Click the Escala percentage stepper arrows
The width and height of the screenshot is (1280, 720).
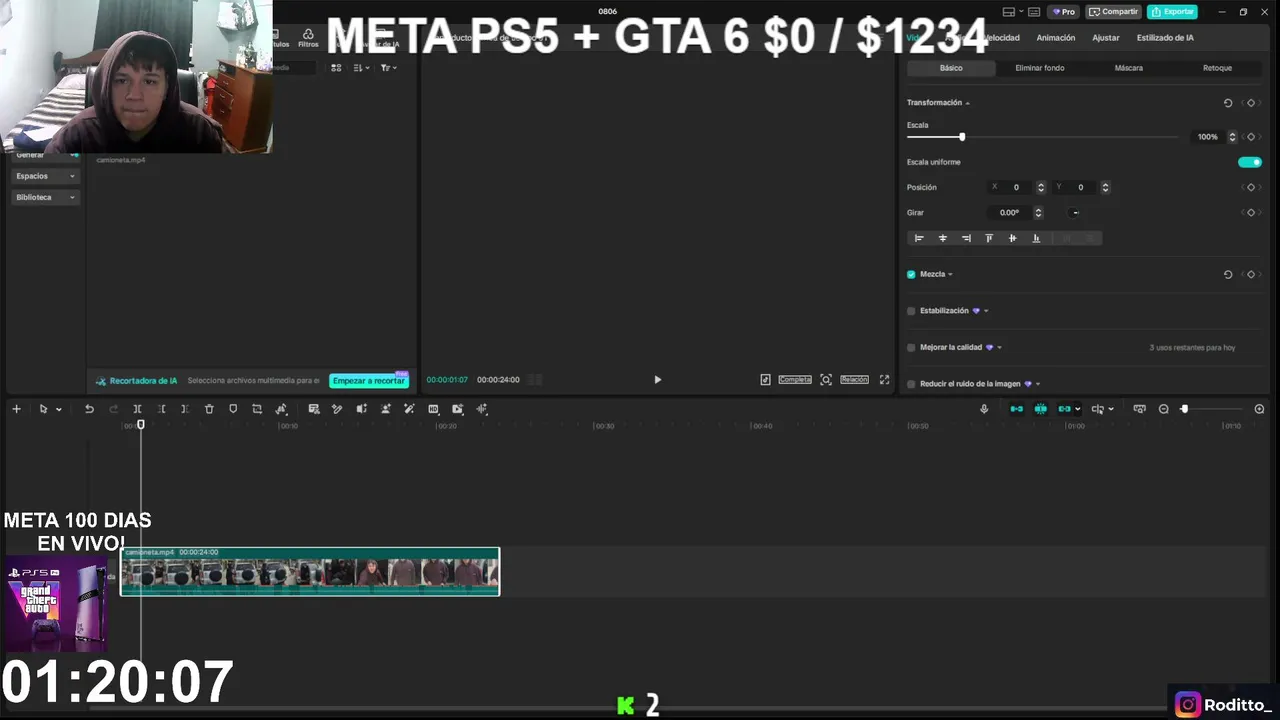pos(1232,137)
